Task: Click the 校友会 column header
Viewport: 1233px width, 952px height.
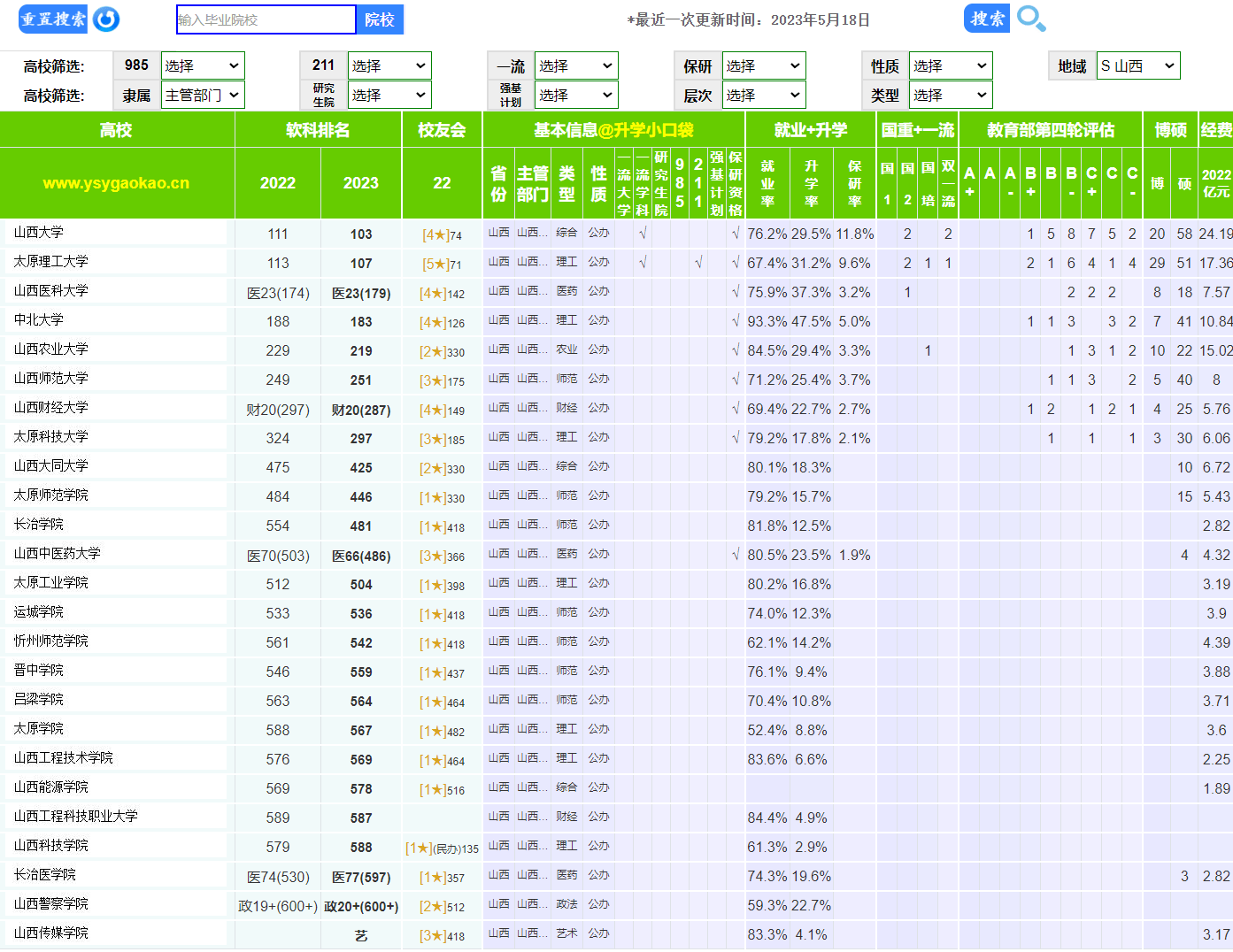Action: click(442, 130)
